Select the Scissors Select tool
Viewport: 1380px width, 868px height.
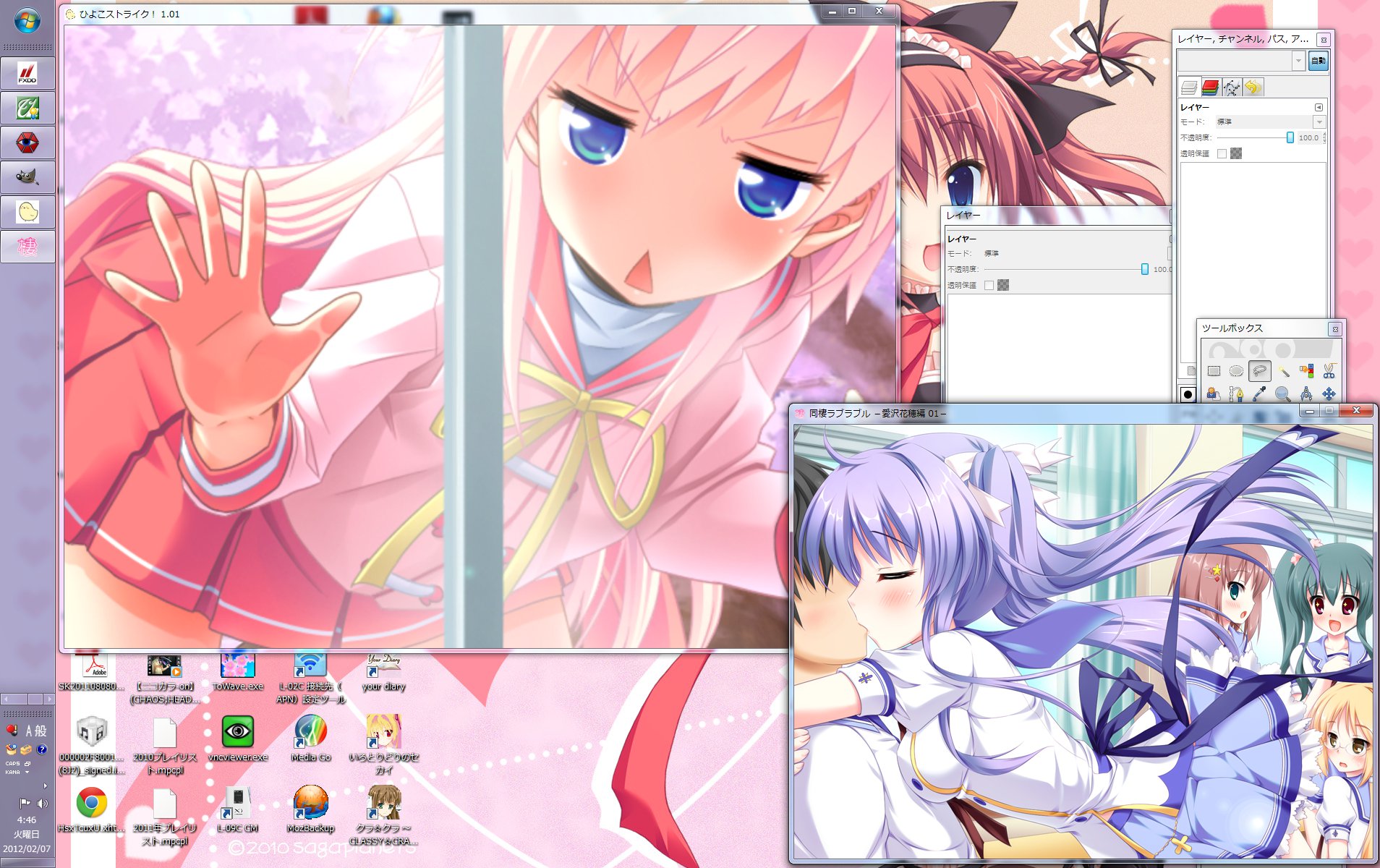point(1329,371)
